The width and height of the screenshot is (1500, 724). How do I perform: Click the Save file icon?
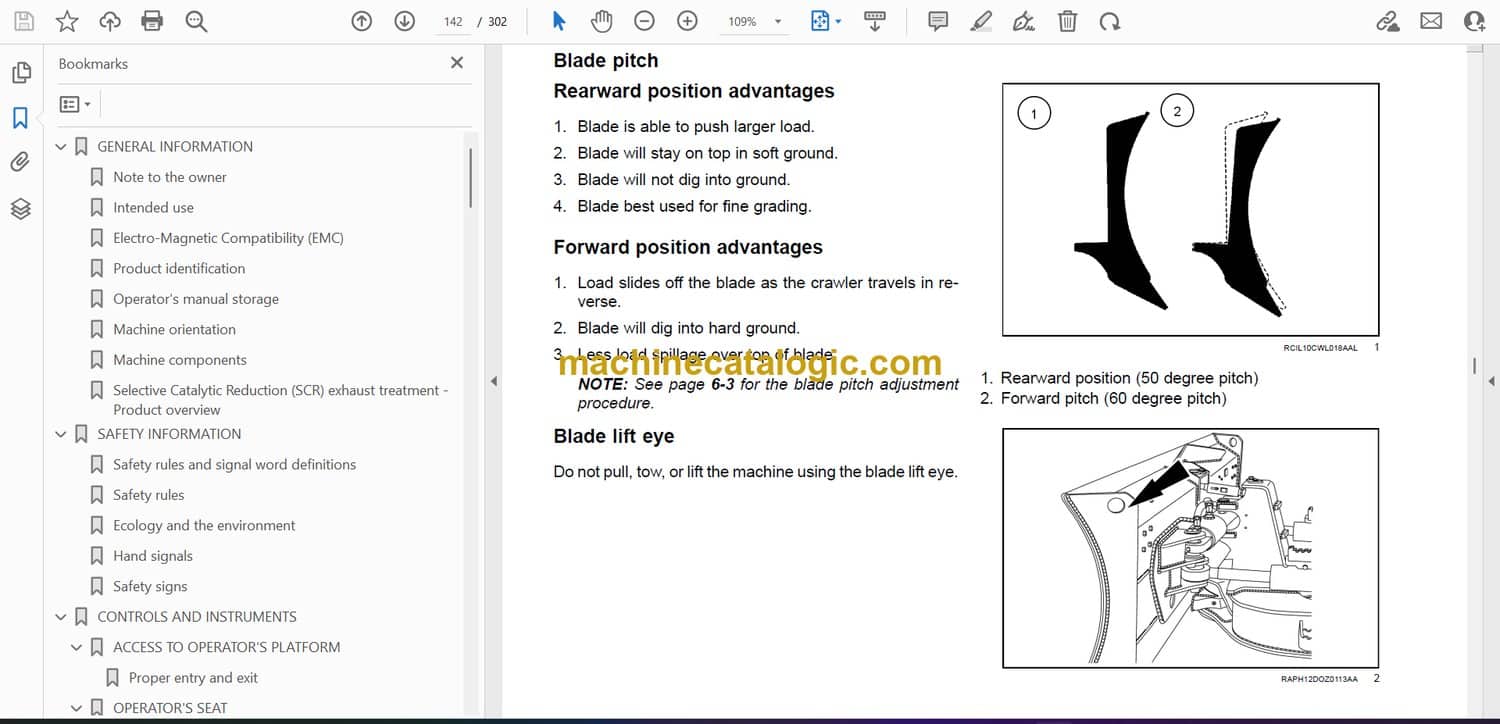click(24, 21)
